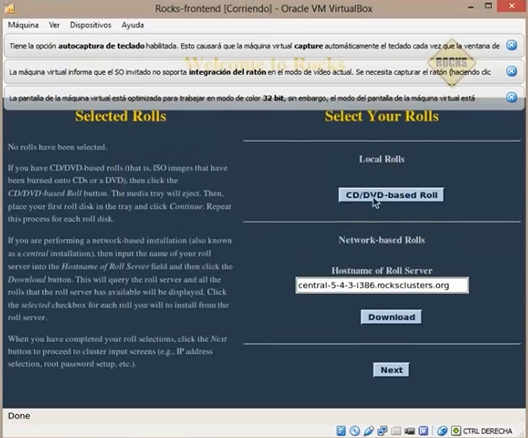Click the Select Your Rolls heading
The height and width of the screenshot is (438, 528).
click(382, 116)
